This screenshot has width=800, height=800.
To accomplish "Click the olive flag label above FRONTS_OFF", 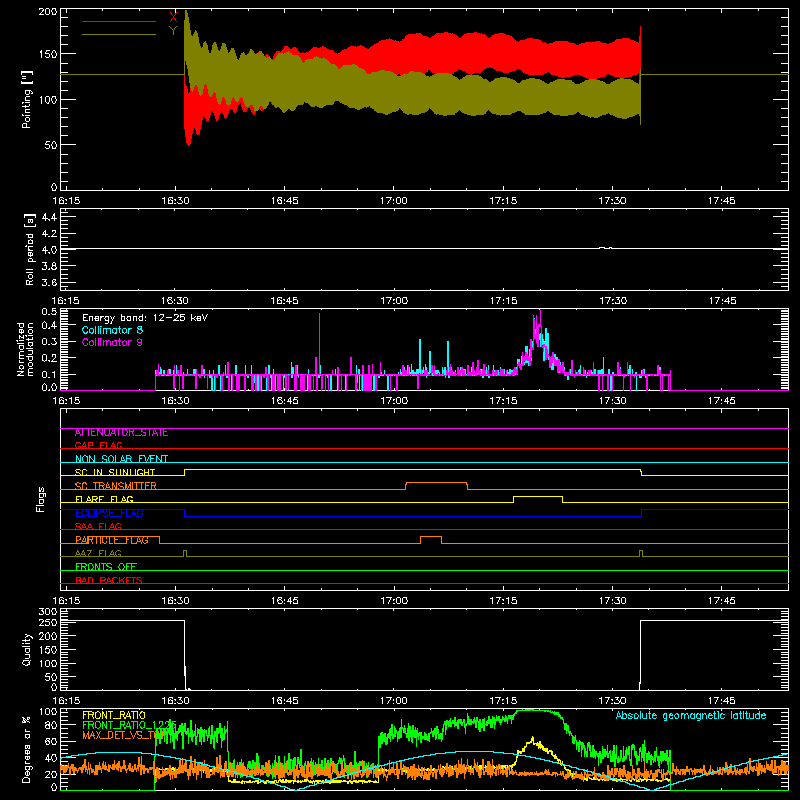I will tap(98, 553).
